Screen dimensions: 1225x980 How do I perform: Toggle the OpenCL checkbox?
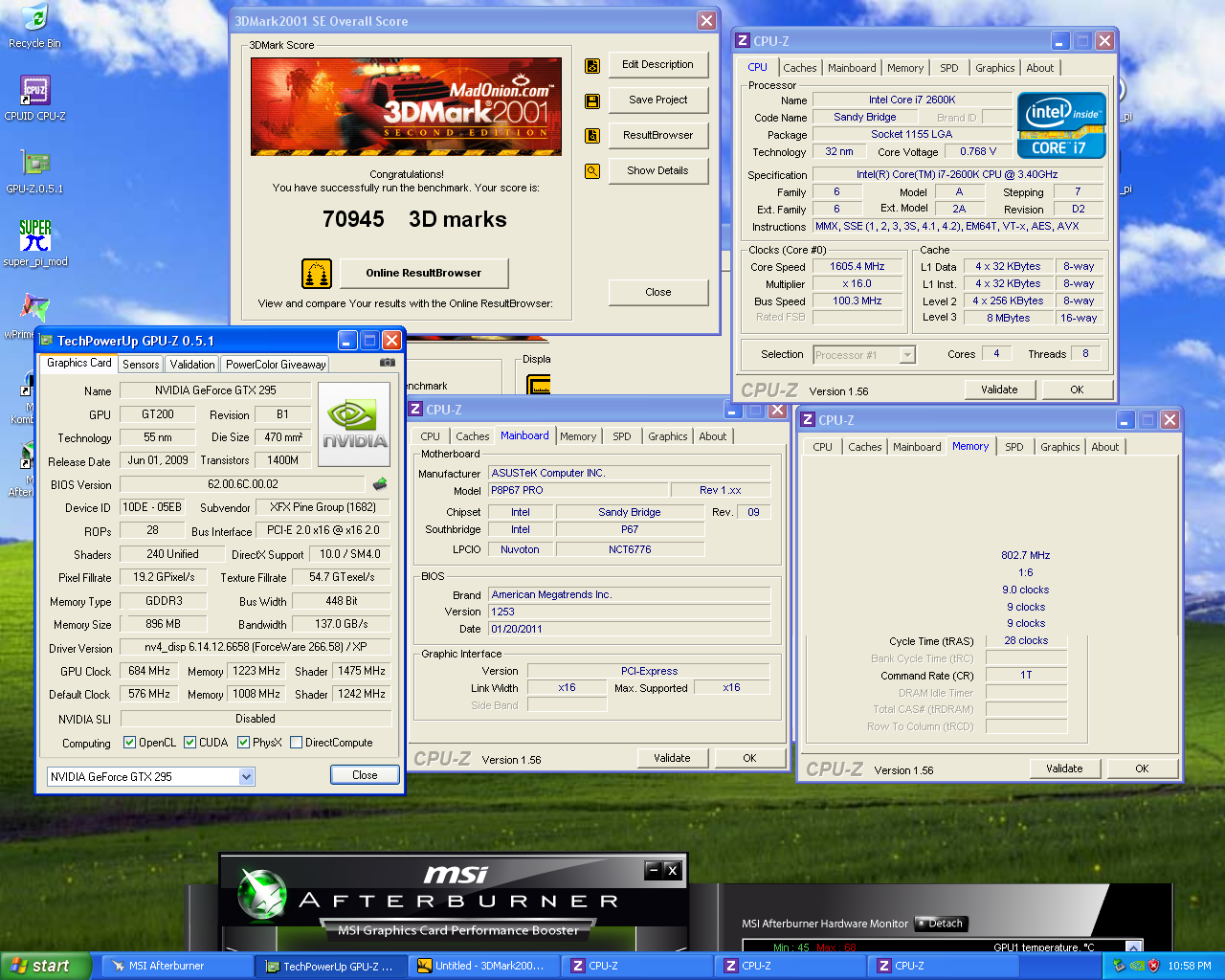tap(130, 743)
